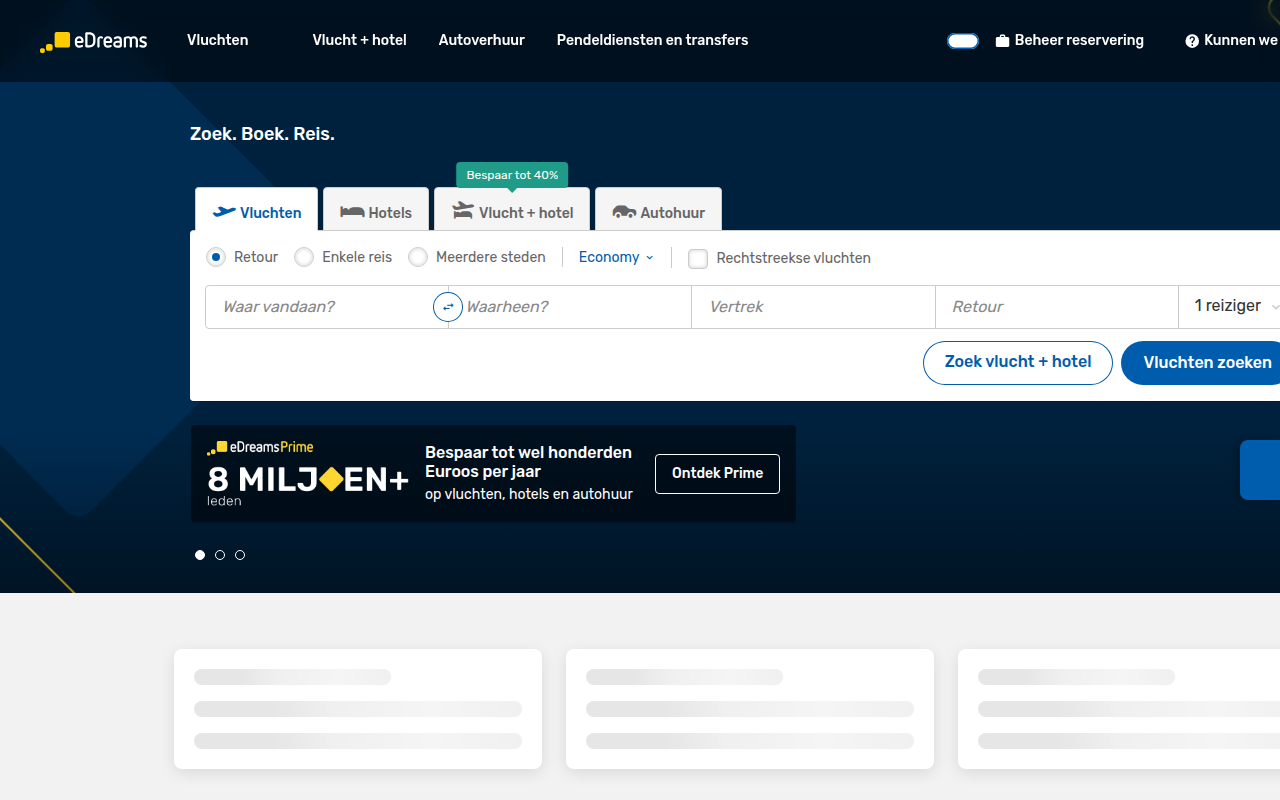
Task: Click the 8 MILJOEN+ banner text
Action: (308, 480)
